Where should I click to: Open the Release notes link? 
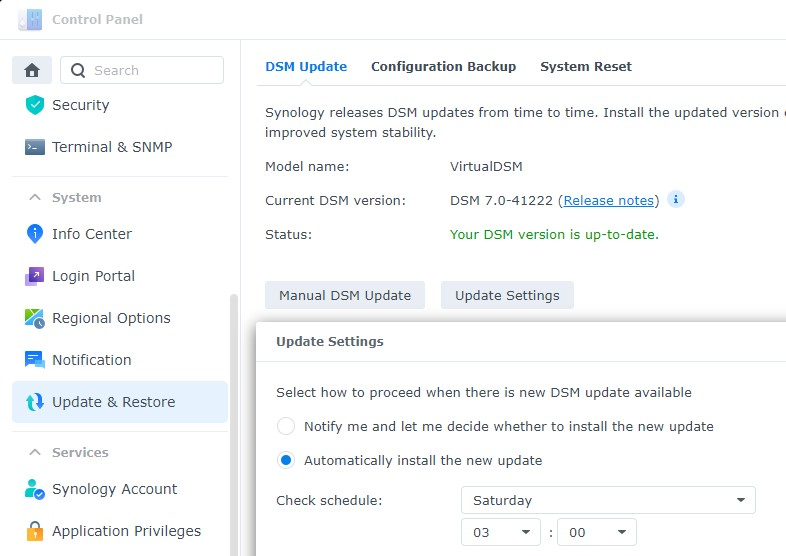608,201
